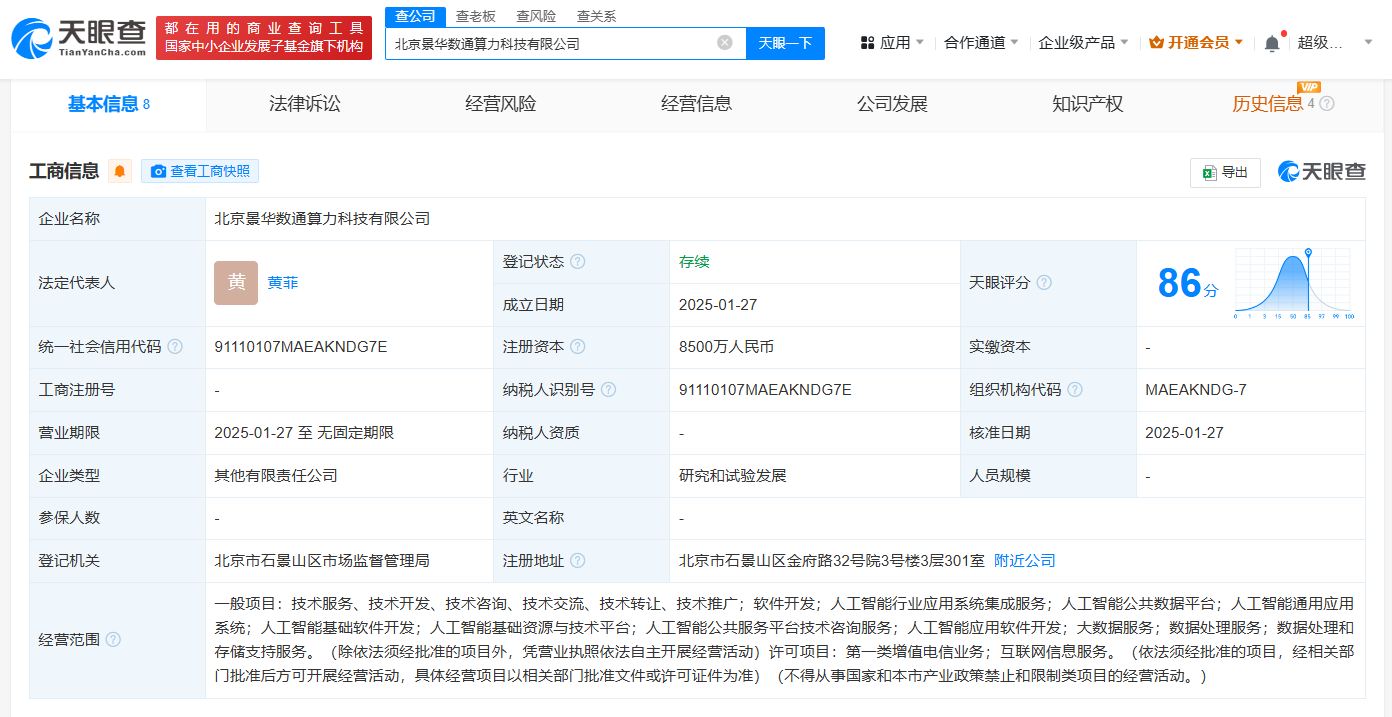Screen dimensions: 1392x717
Task: Open the notification bell
Action: (x=1272, y=43)
